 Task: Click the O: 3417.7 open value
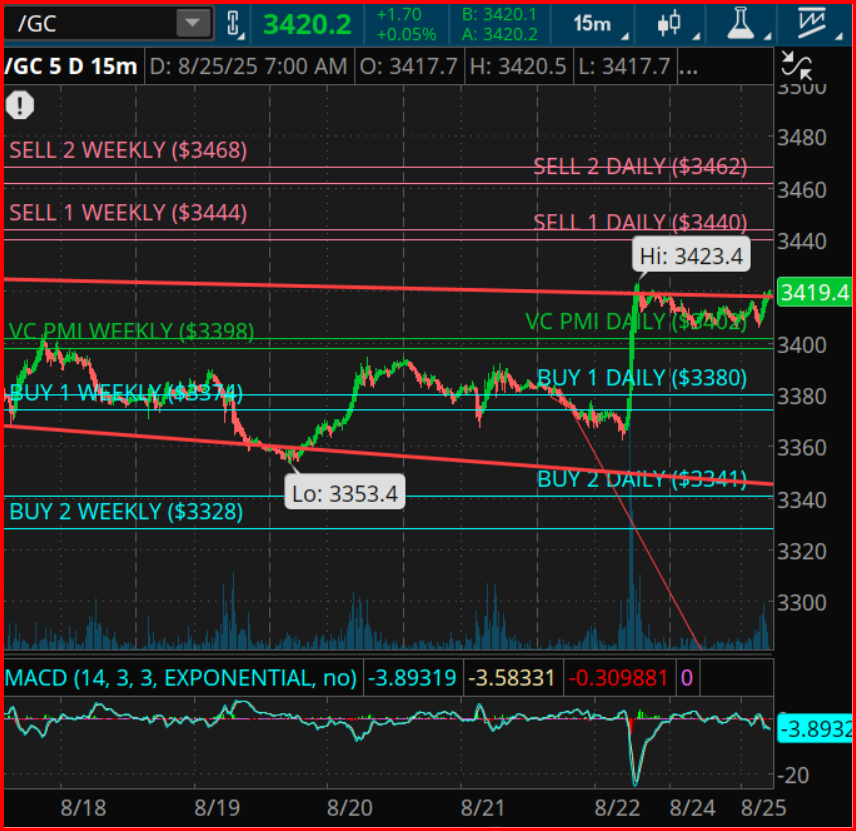click(x=408, y=67)
